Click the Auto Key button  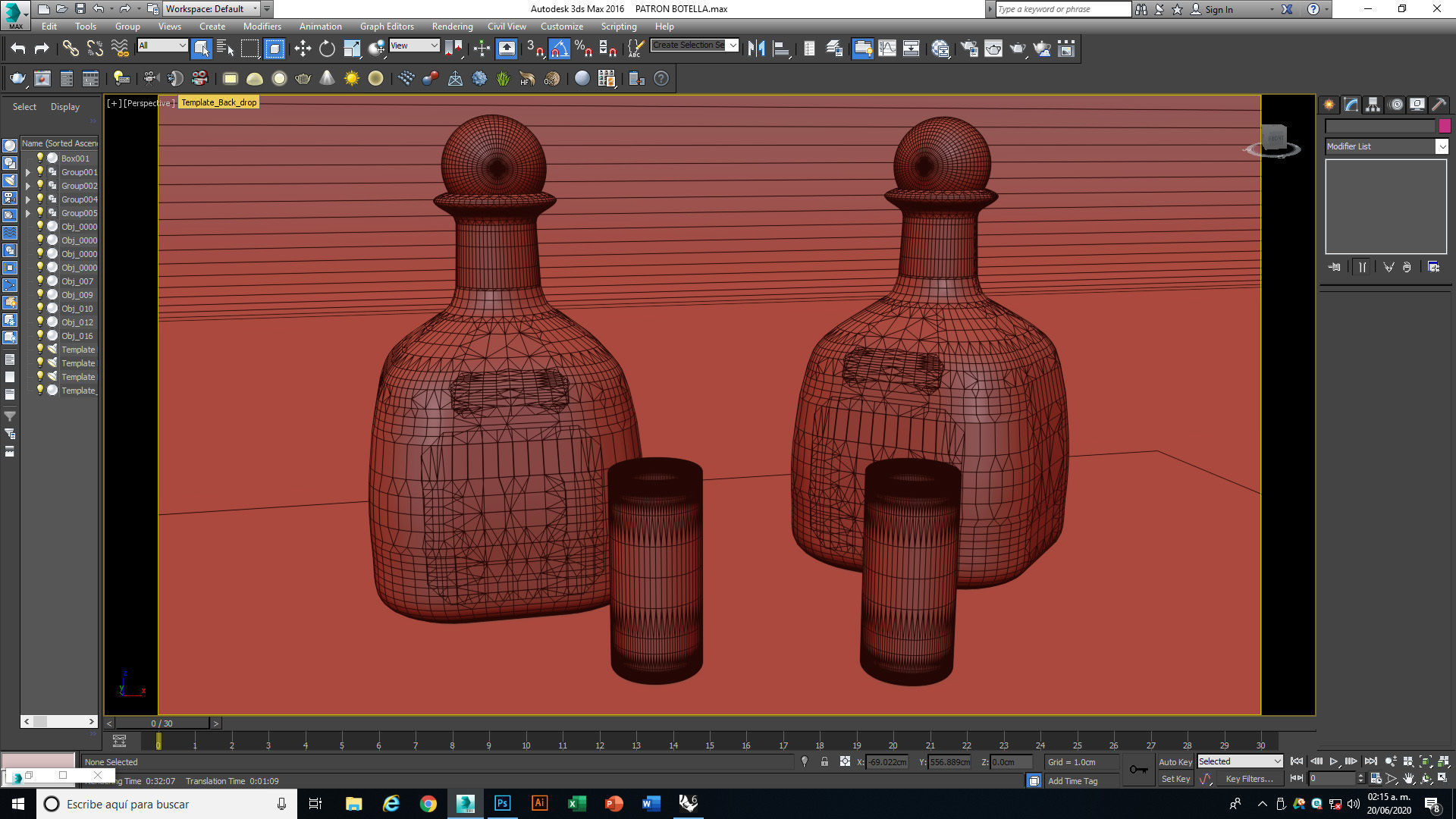[1175, 762]
